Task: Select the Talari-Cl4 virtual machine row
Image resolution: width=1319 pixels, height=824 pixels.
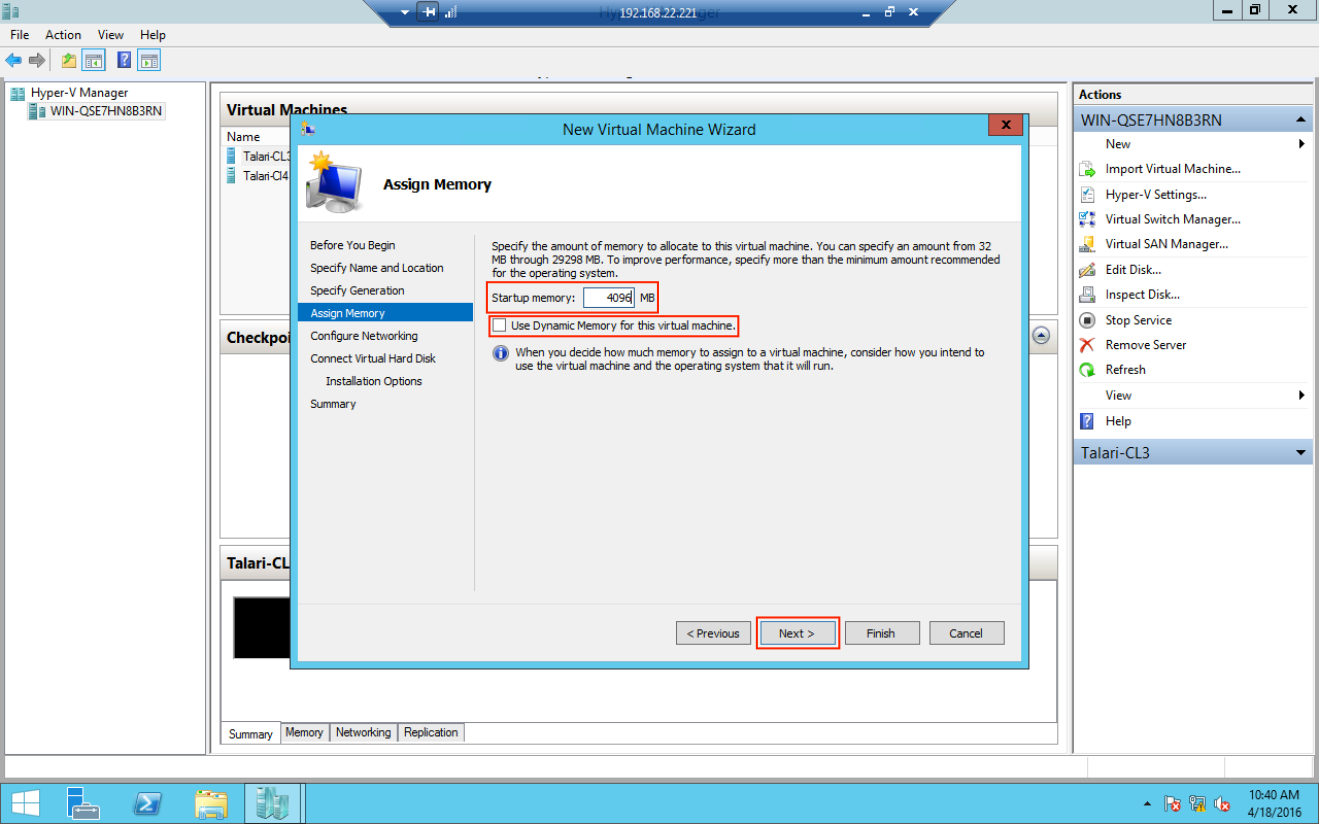Action: pyautogui.click(x=258, y=176)
